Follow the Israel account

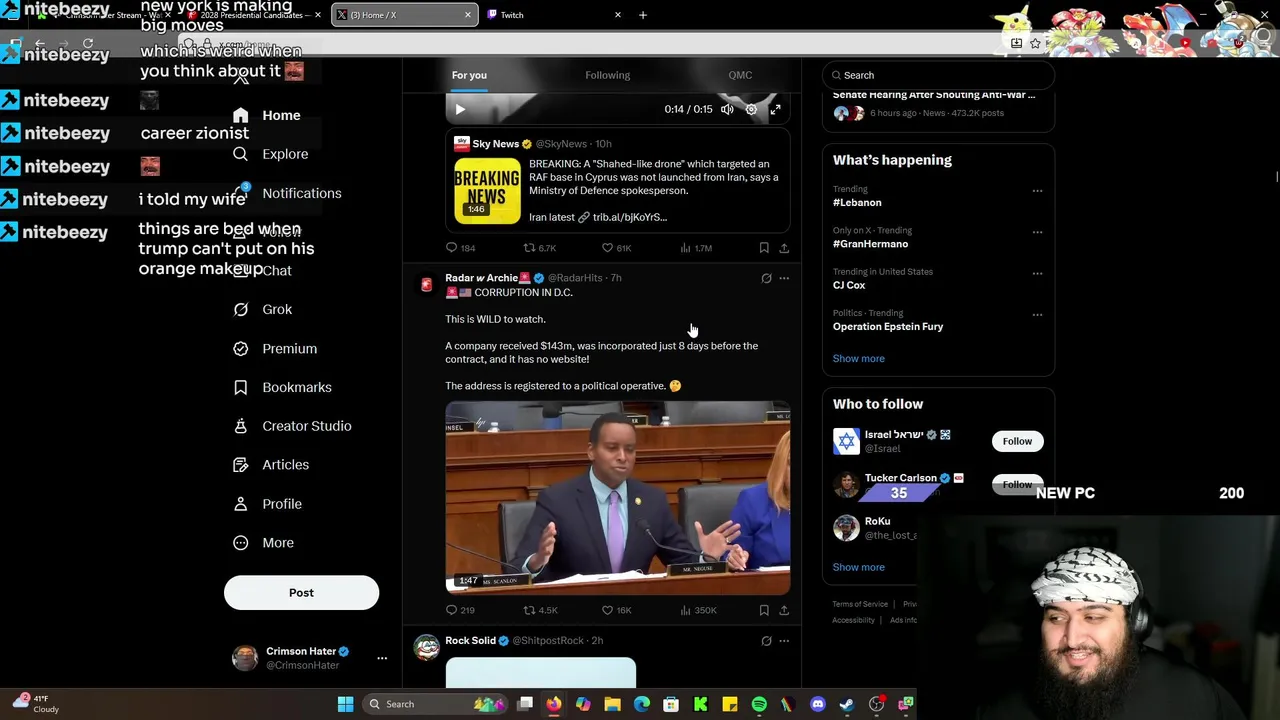pyautogui.click(x=1017, y=441)
